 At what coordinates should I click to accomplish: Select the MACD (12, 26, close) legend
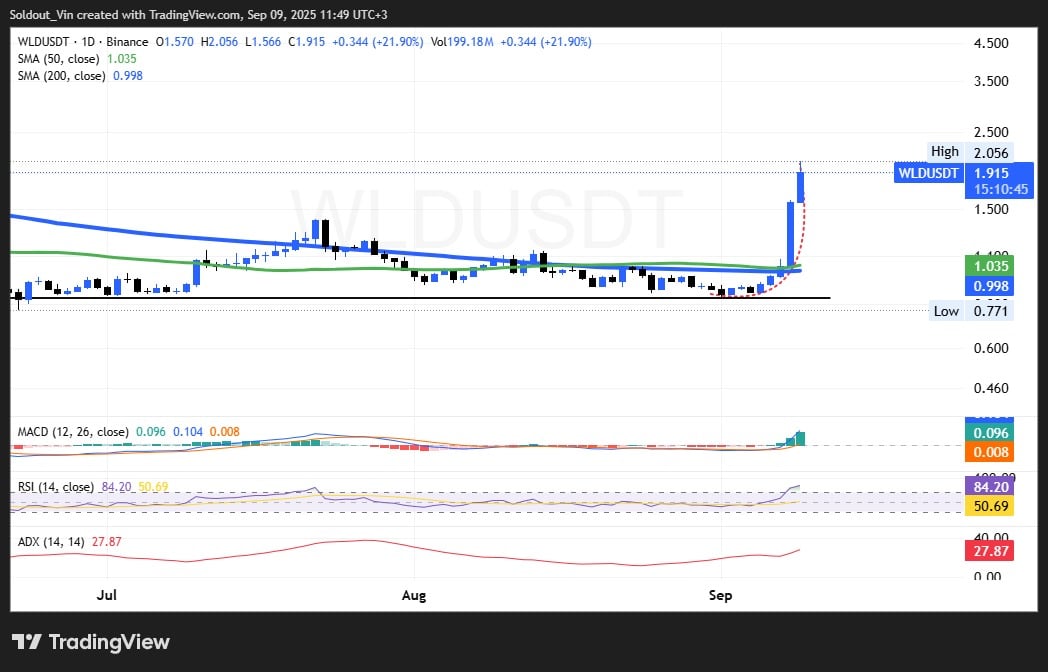coord(73,431)
